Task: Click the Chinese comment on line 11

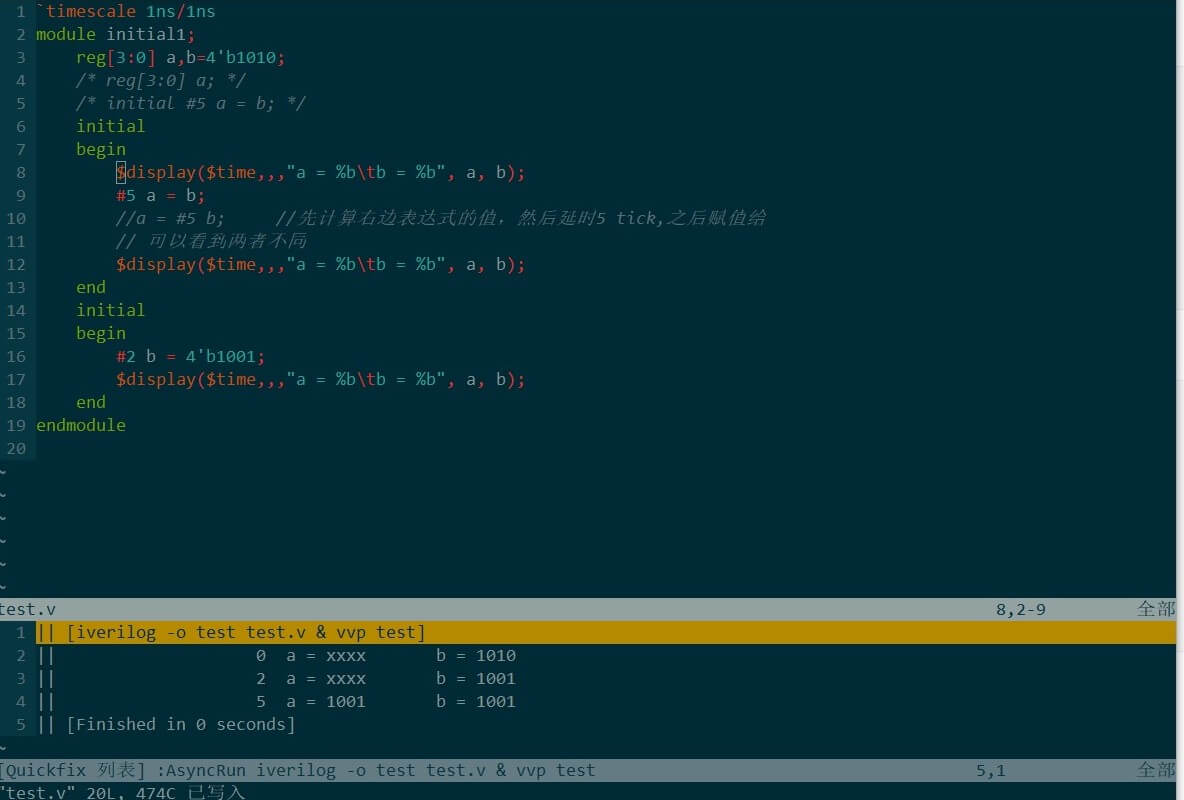Action: [211, 241]
